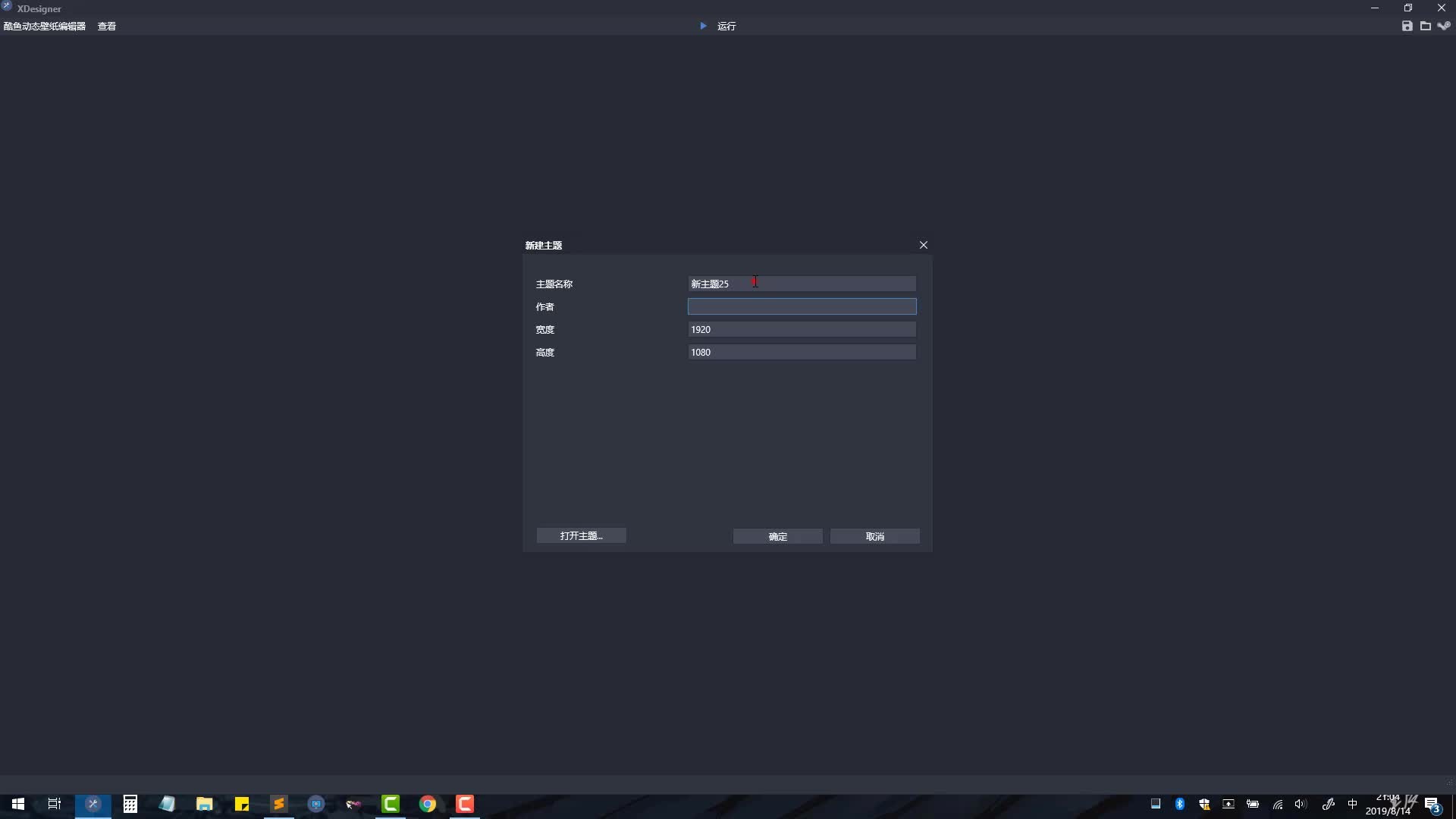This screenshot has height=819, width=1456.
Task: Click the volume icon in system tray
Action: tap(1301, 804)
